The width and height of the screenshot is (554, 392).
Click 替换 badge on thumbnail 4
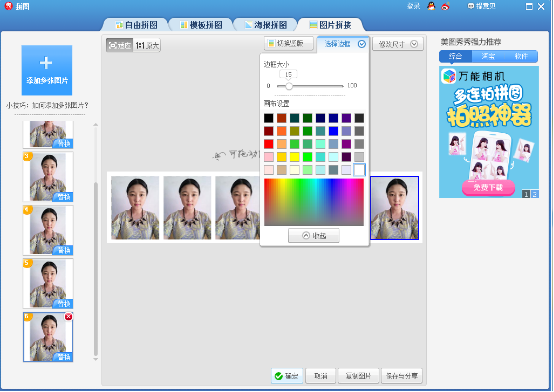pos(63,250)
